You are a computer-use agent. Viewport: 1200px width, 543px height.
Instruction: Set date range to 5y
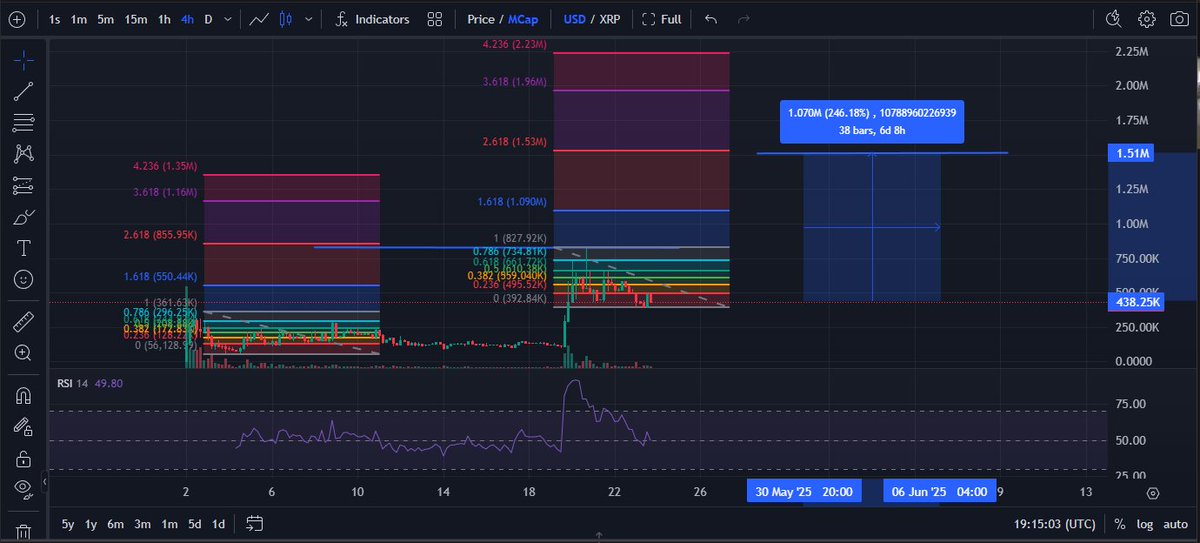click(67, 524)
